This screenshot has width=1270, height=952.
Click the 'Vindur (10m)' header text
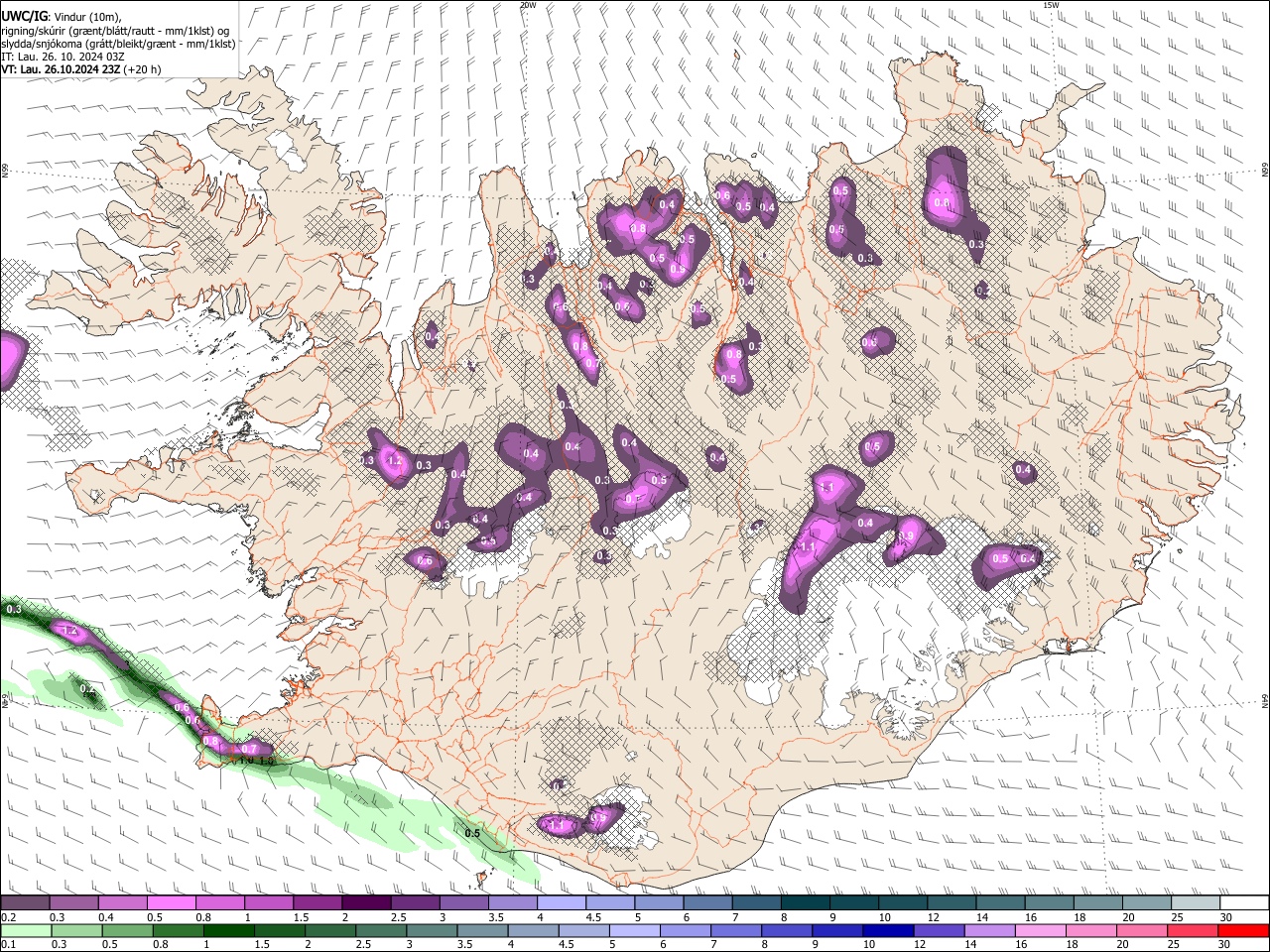pyautogui.click(x=86, y=16)
